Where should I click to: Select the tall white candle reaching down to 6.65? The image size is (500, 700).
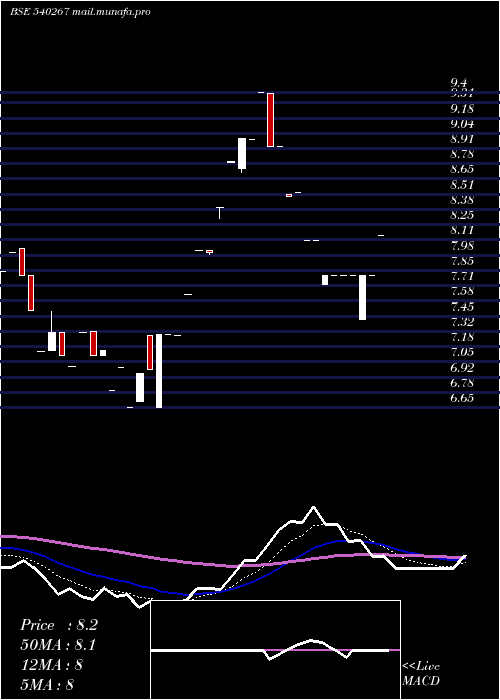click(x=158, y=371)
